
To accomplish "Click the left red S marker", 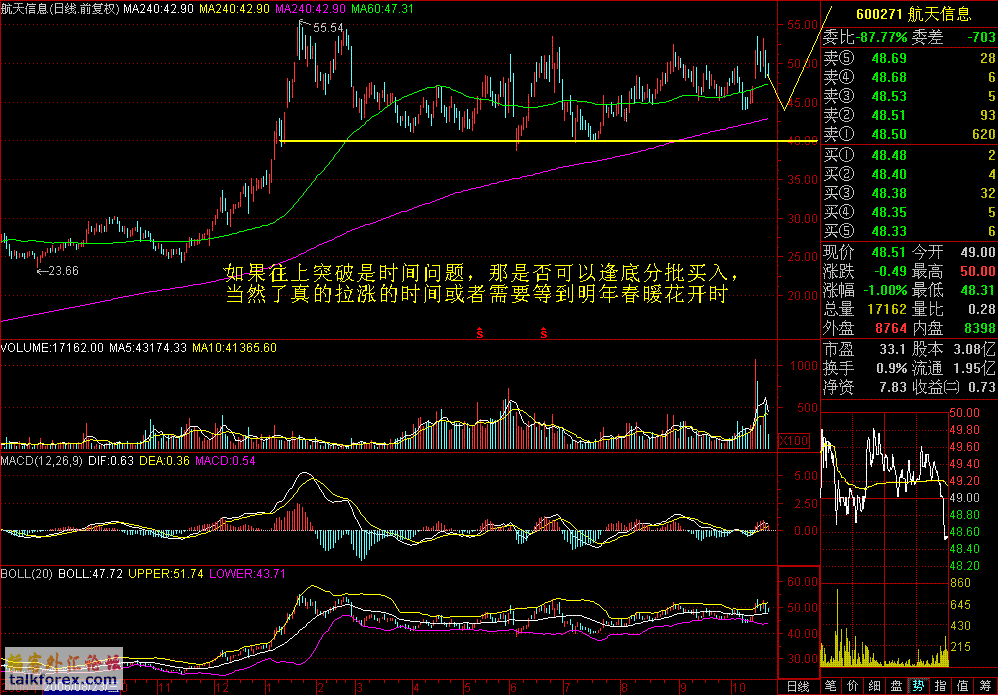I will pos(480,332).
